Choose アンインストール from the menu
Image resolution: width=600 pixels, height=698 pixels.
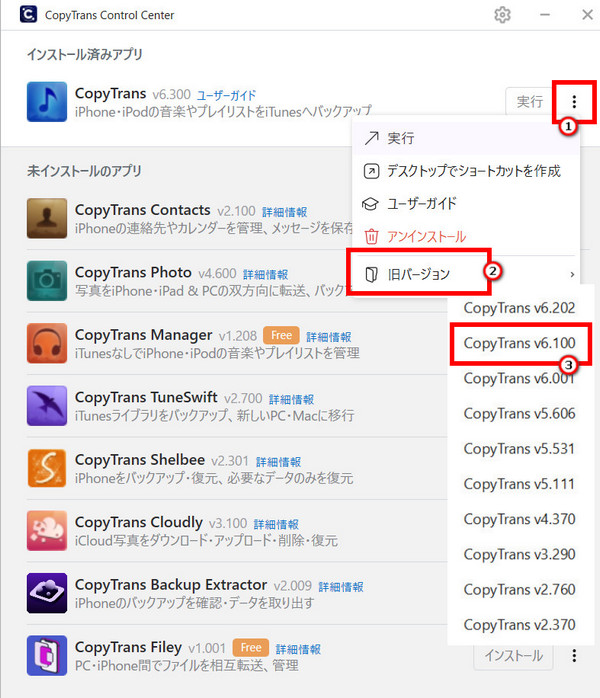coord(466,236)
